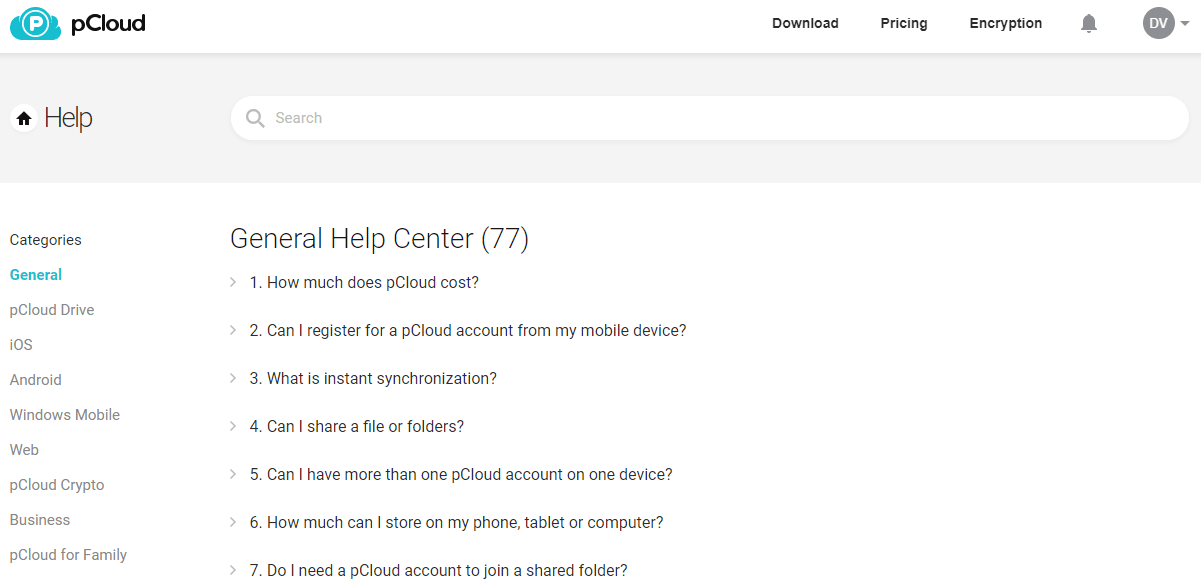1201x579 pixels.
Task: Select the pCloud for Family category
Action: coord(68,555)
